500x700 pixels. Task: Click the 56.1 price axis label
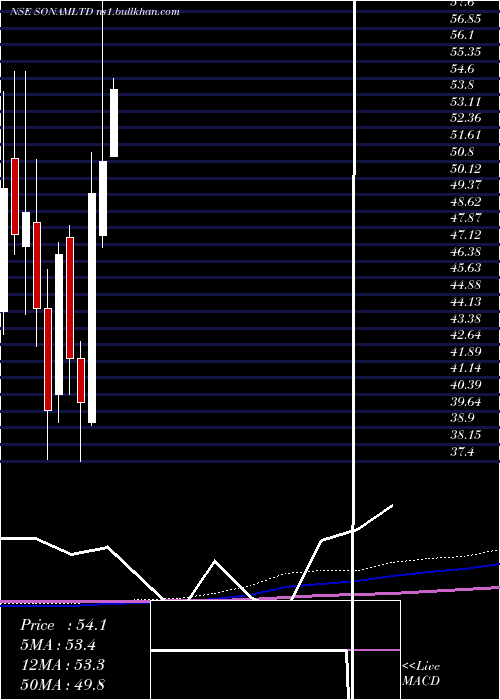coord(462,35)
